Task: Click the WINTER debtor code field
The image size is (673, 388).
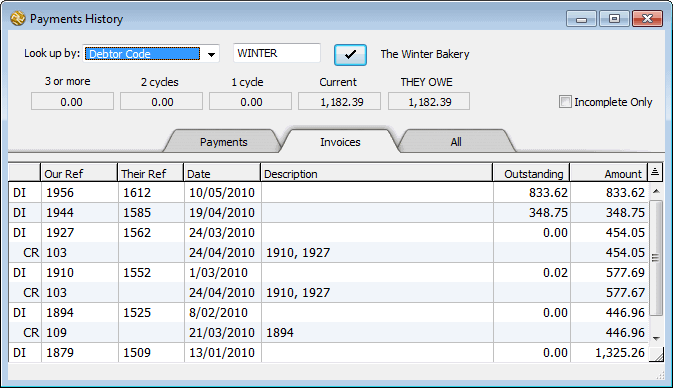Action: [x=277, y=53]
